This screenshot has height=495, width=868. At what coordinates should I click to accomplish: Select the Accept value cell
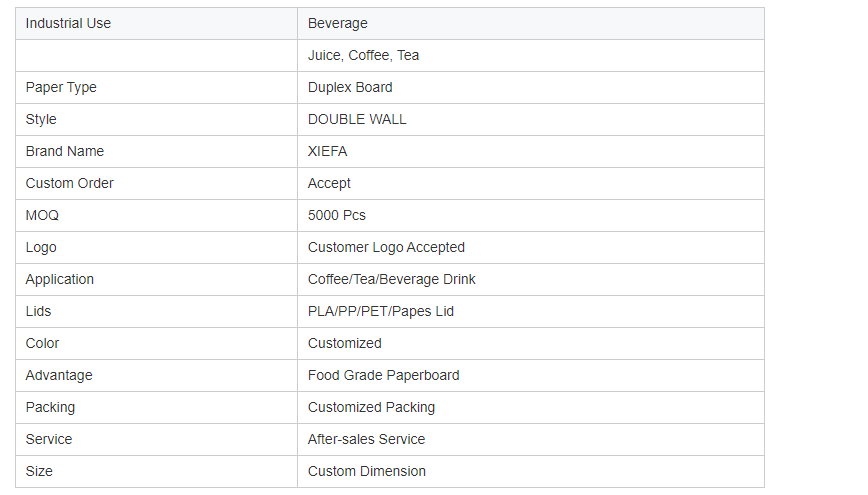(x=531, y=183)
